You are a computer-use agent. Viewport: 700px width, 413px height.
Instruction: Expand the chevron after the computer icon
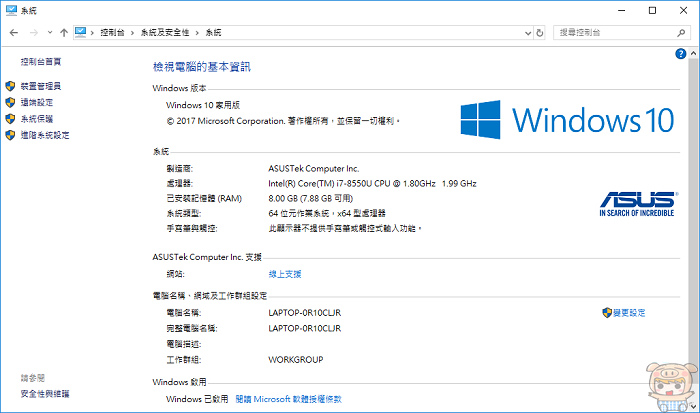(92, 33)
